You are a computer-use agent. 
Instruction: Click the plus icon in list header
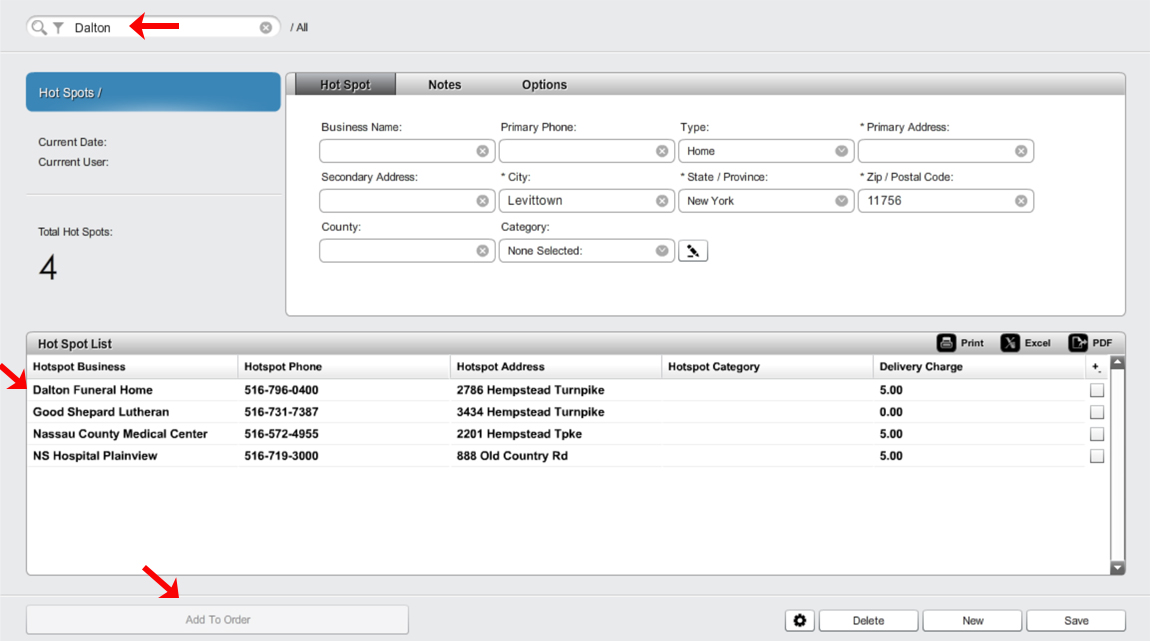pos(1096,367)
